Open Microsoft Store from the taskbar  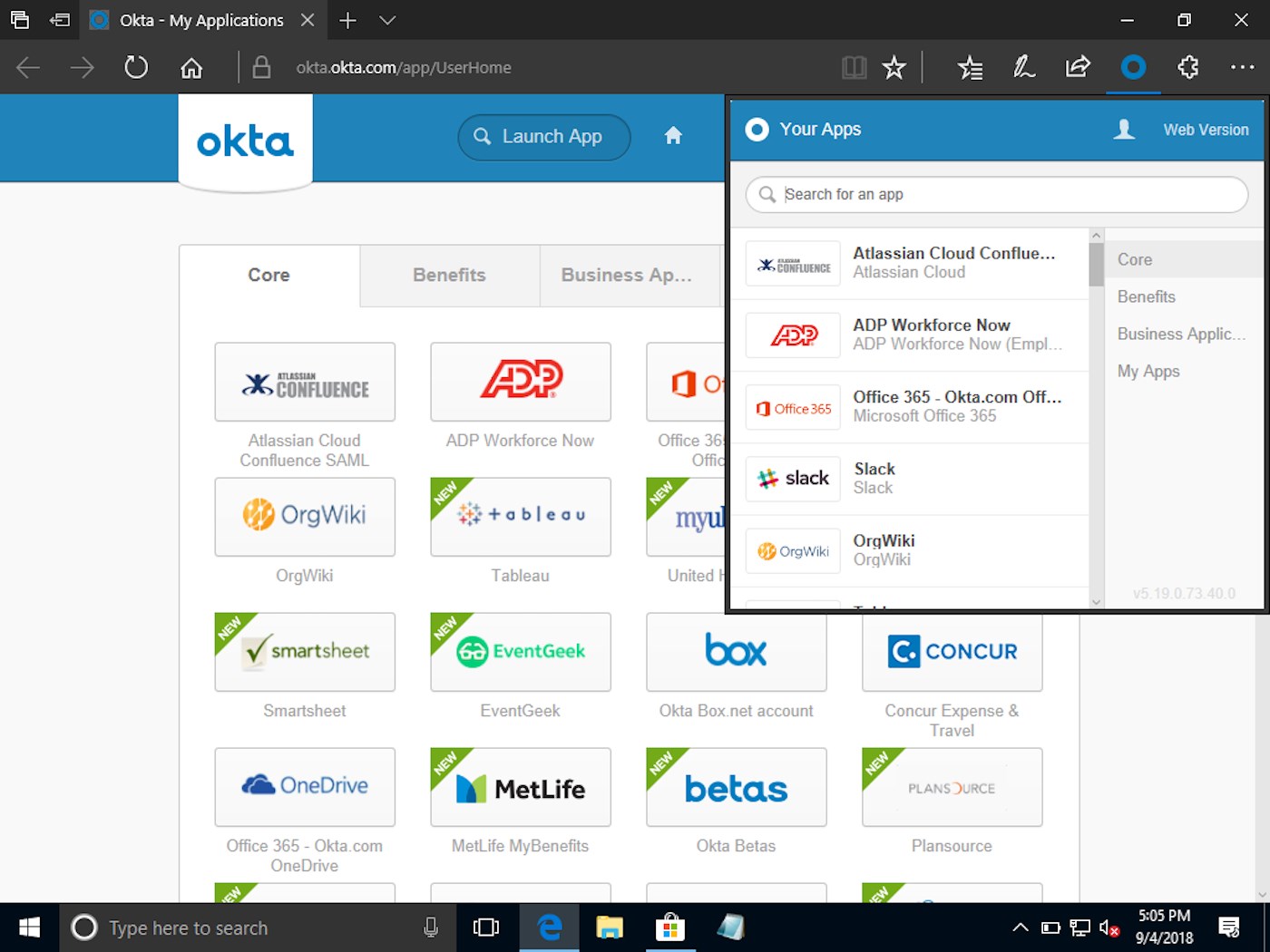pyautogui.click(x=670, y=928)
